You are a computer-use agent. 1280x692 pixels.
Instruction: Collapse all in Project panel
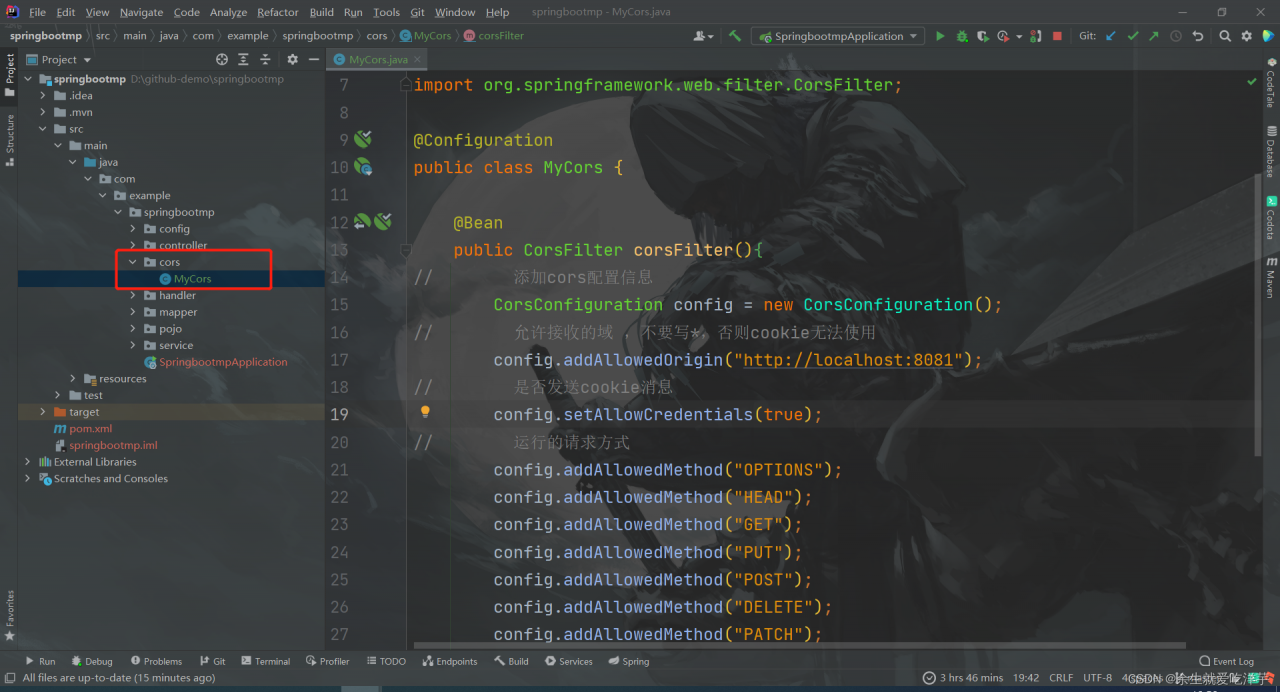(264, 60)
